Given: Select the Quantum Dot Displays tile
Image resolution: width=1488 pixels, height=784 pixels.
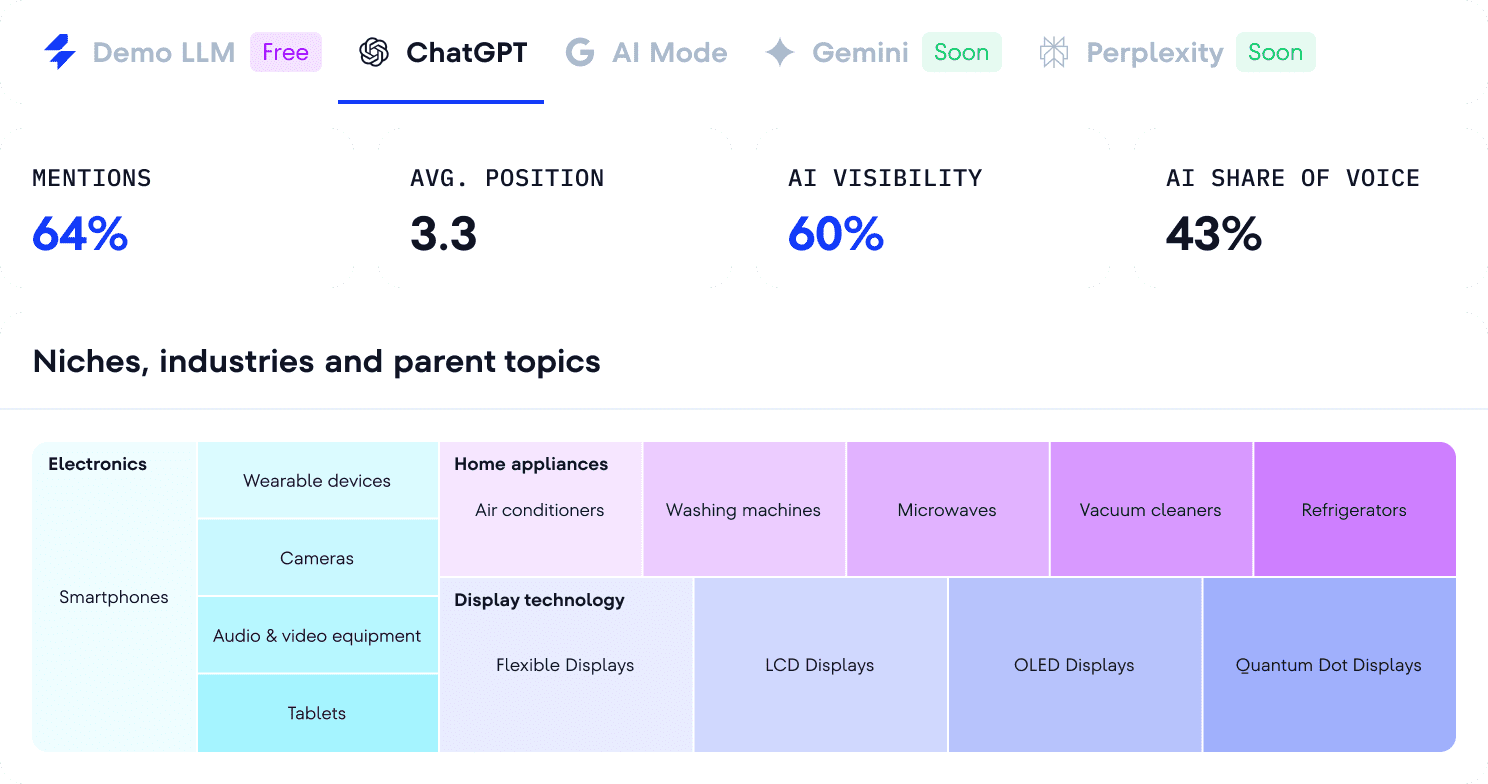Looking at the screenshot, I should [1329, 665].
